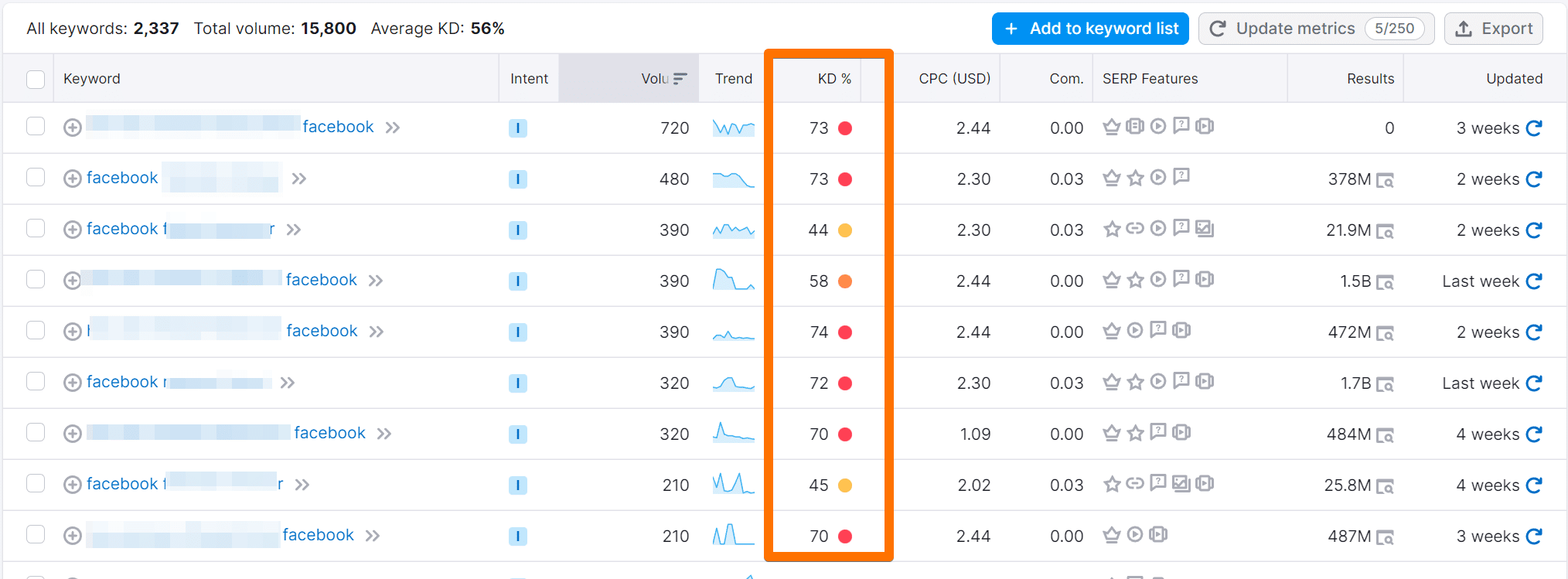Expand the double-chevron in the KD 44 row
Viewport: 1568px width, 579px height.
(294, 230)
